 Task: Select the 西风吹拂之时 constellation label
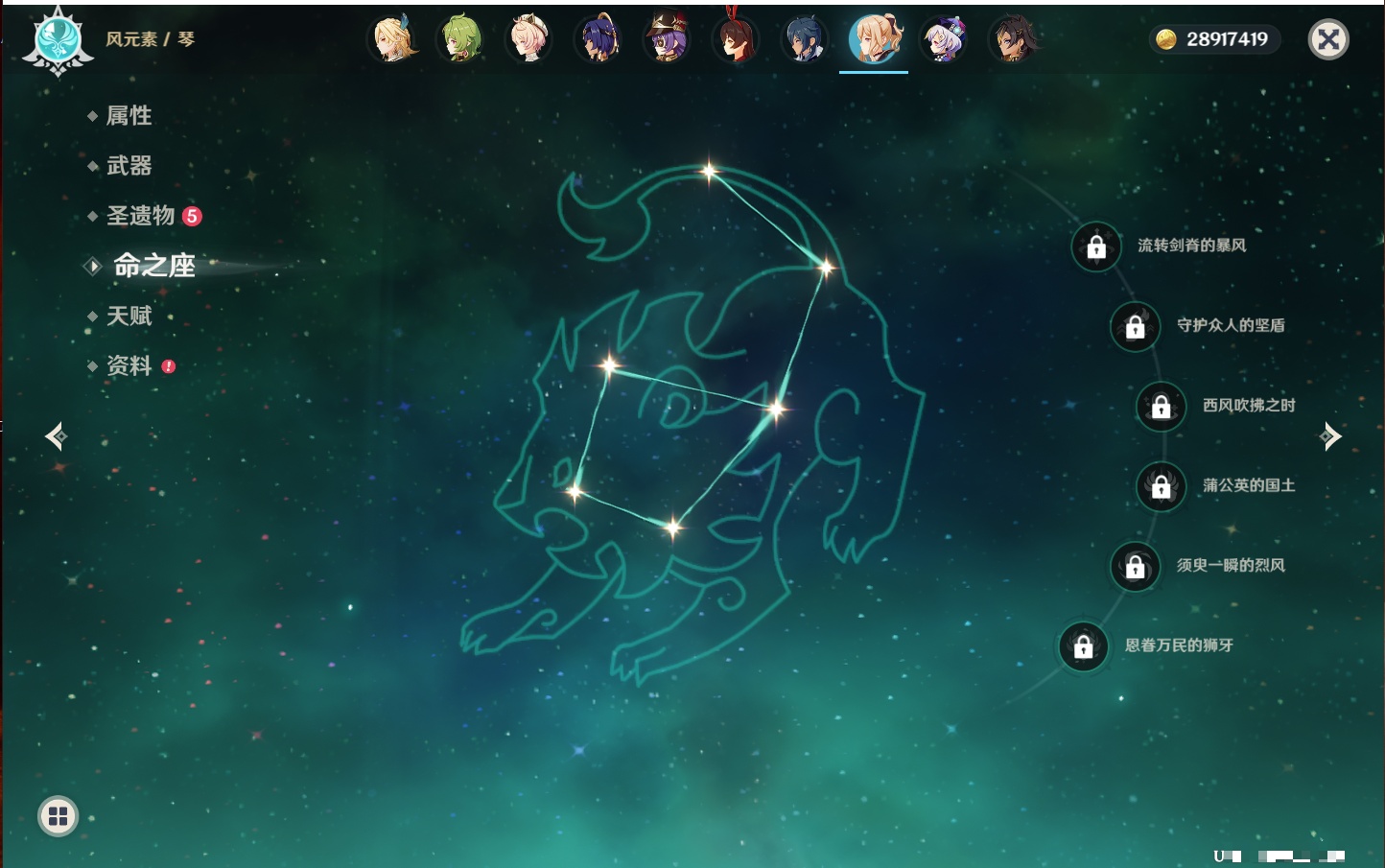(x=1249, y=405)
